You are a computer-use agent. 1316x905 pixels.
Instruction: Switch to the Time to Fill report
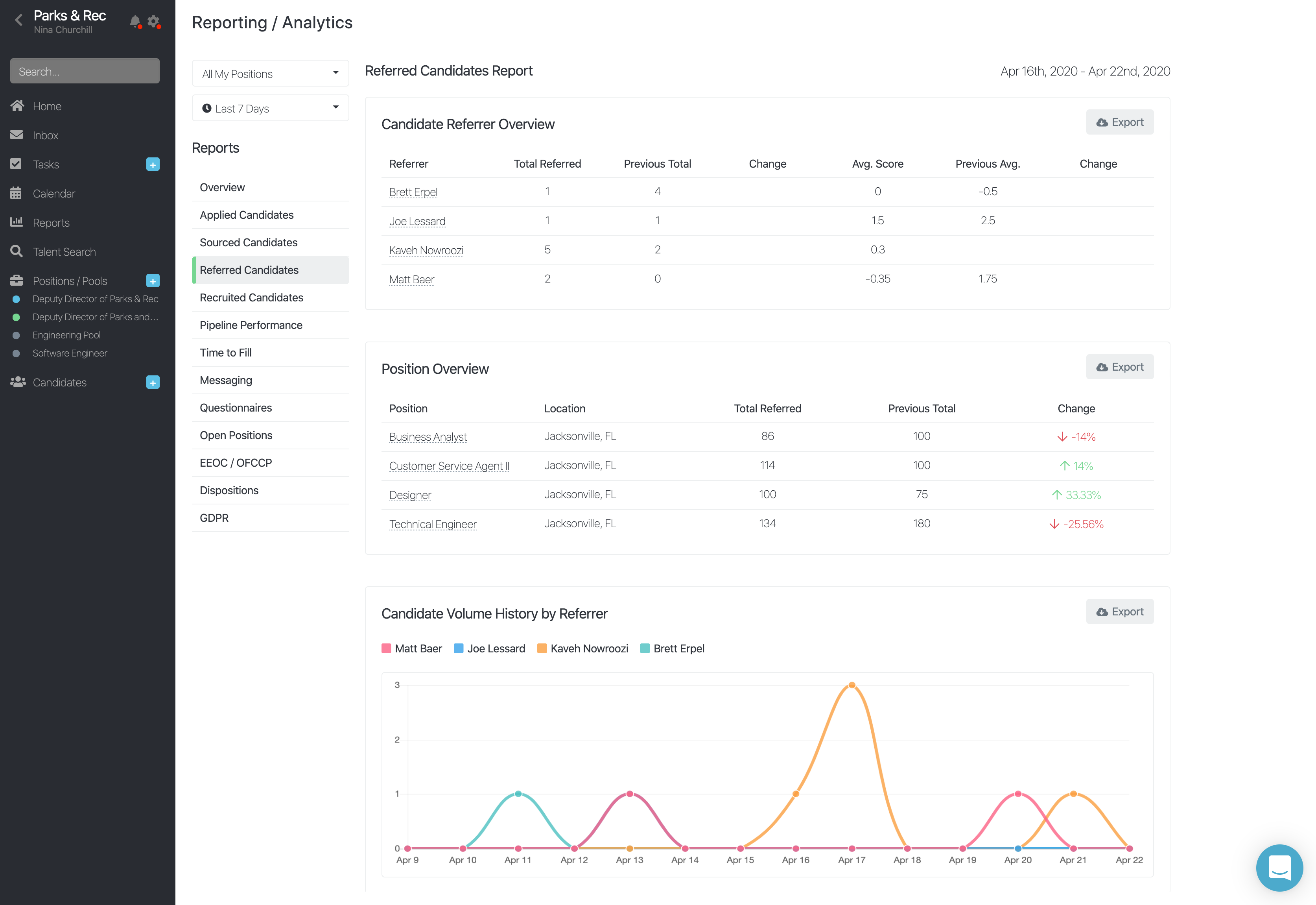[x=226, y=353]
